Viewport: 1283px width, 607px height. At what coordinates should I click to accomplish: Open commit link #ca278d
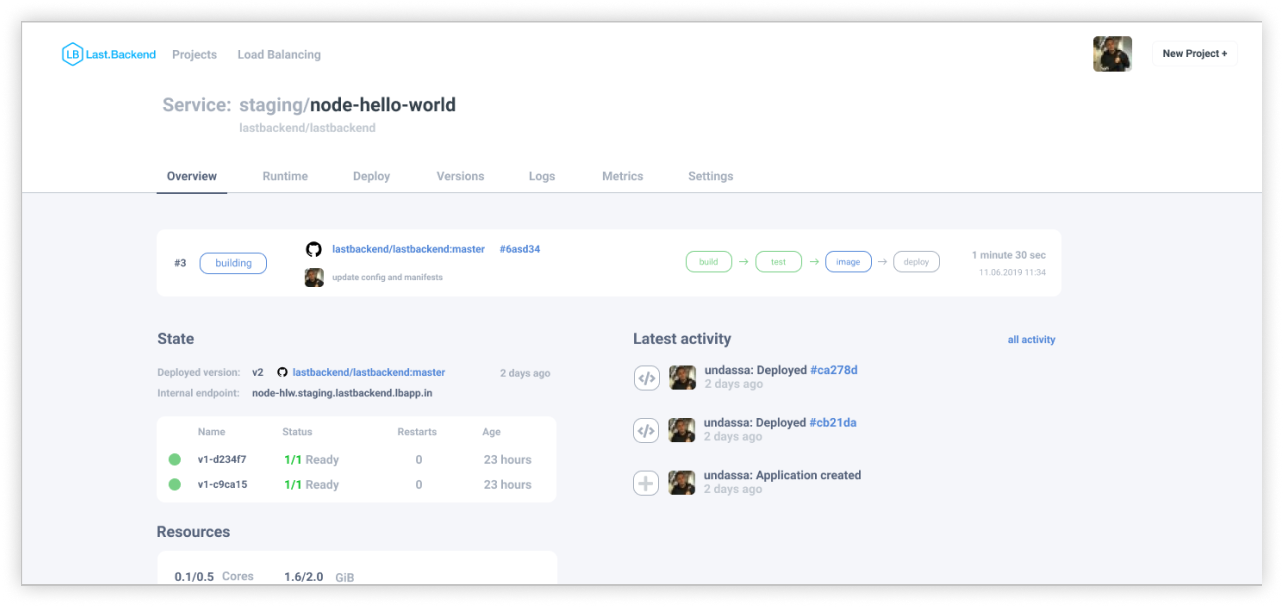pyautogui.click(x=834, y=370)
